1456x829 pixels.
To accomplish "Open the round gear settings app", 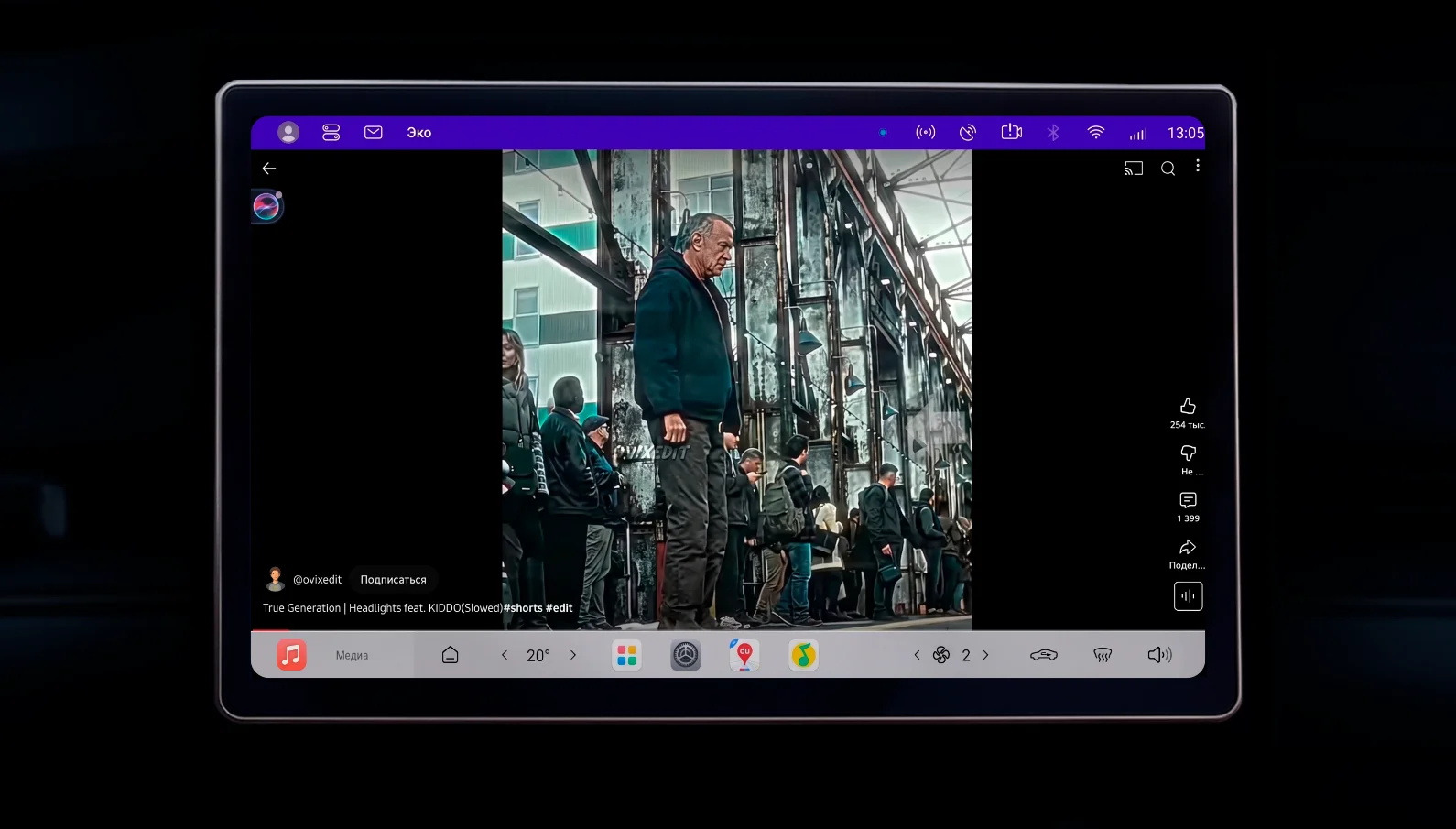I will pos(686,655).
